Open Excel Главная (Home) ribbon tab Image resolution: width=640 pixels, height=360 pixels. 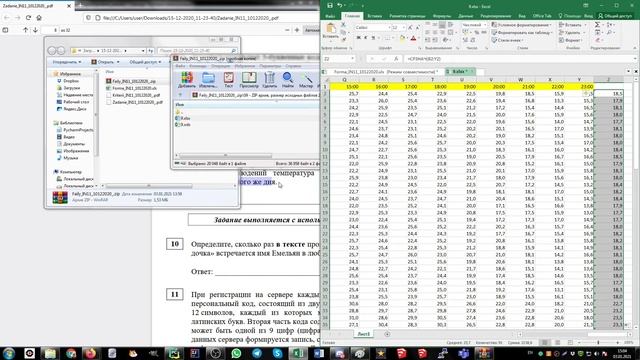[352, 16]
